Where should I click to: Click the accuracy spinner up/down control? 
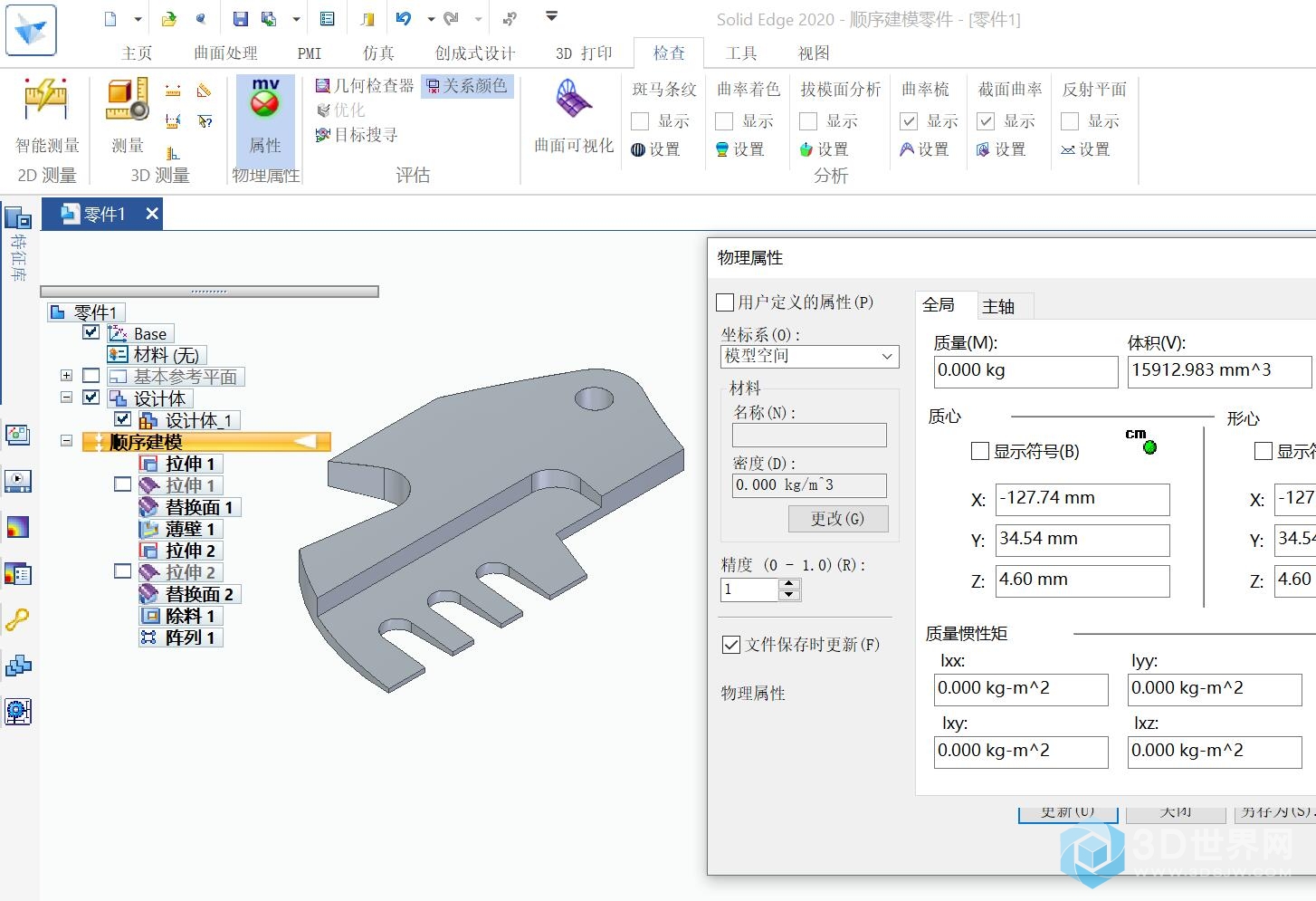[789, 589]
